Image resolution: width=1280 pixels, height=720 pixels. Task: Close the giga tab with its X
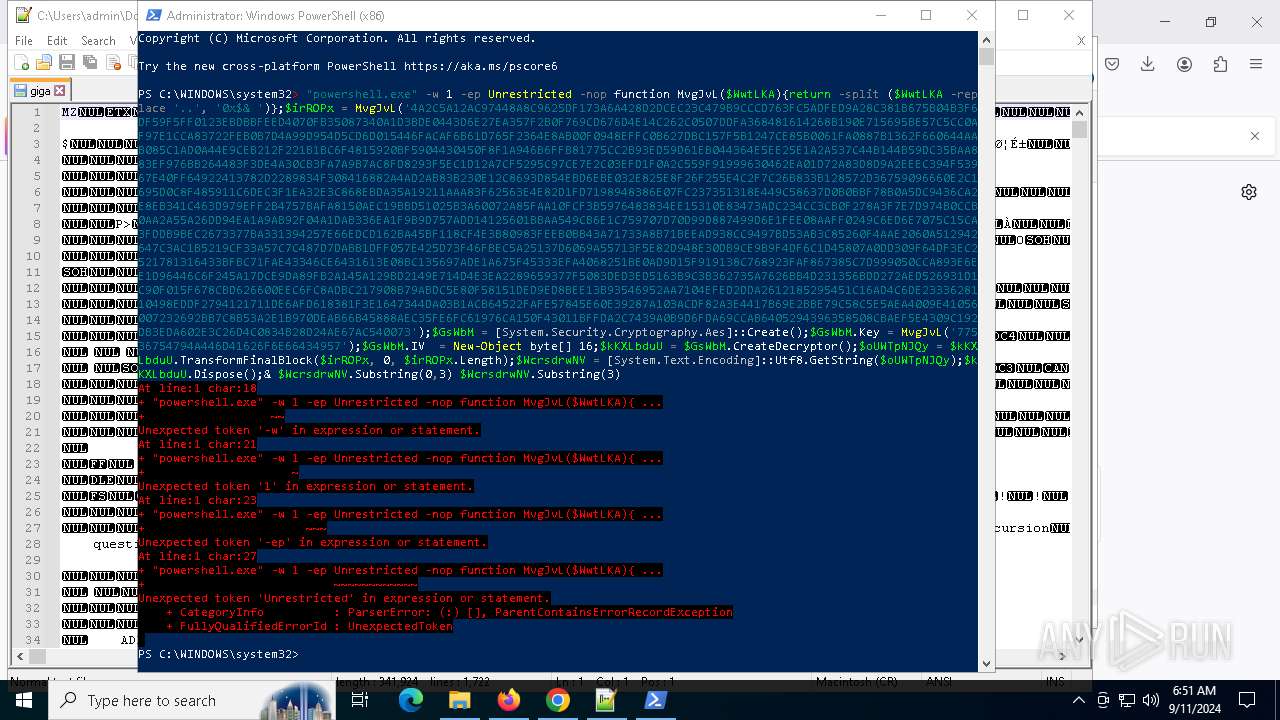click(x=59, y=91)
